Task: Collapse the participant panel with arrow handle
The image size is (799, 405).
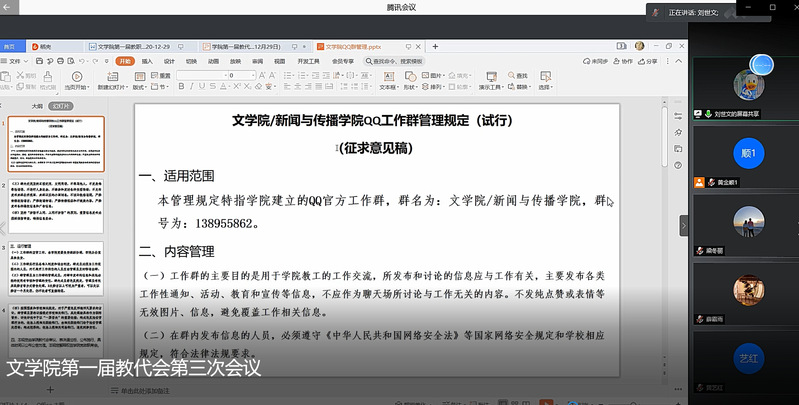Action: pyautogui.click(x=684, y=226)
